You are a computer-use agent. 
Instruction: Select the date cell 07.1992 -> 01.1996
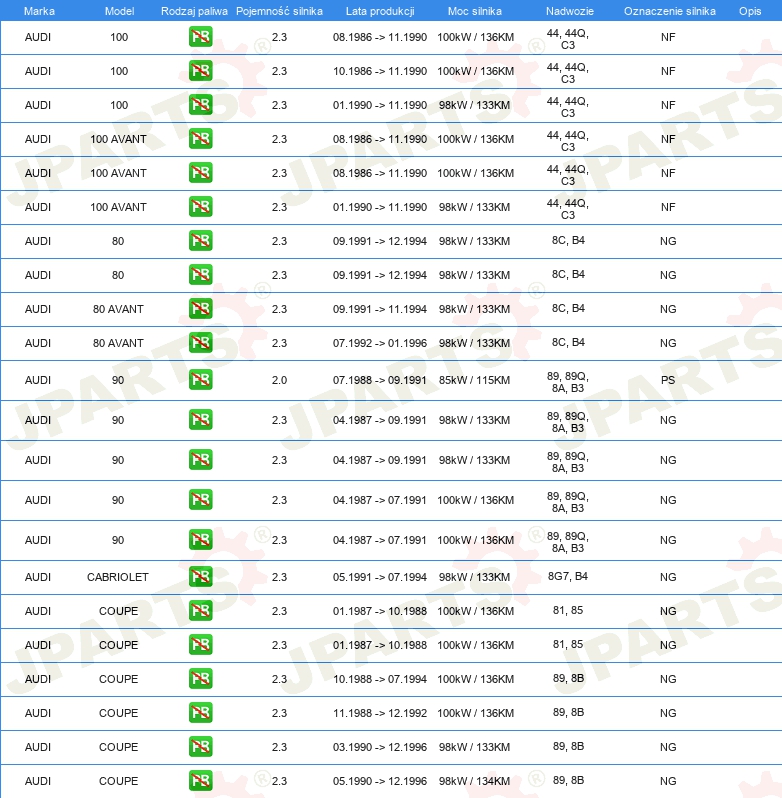[x=380, y=343]
